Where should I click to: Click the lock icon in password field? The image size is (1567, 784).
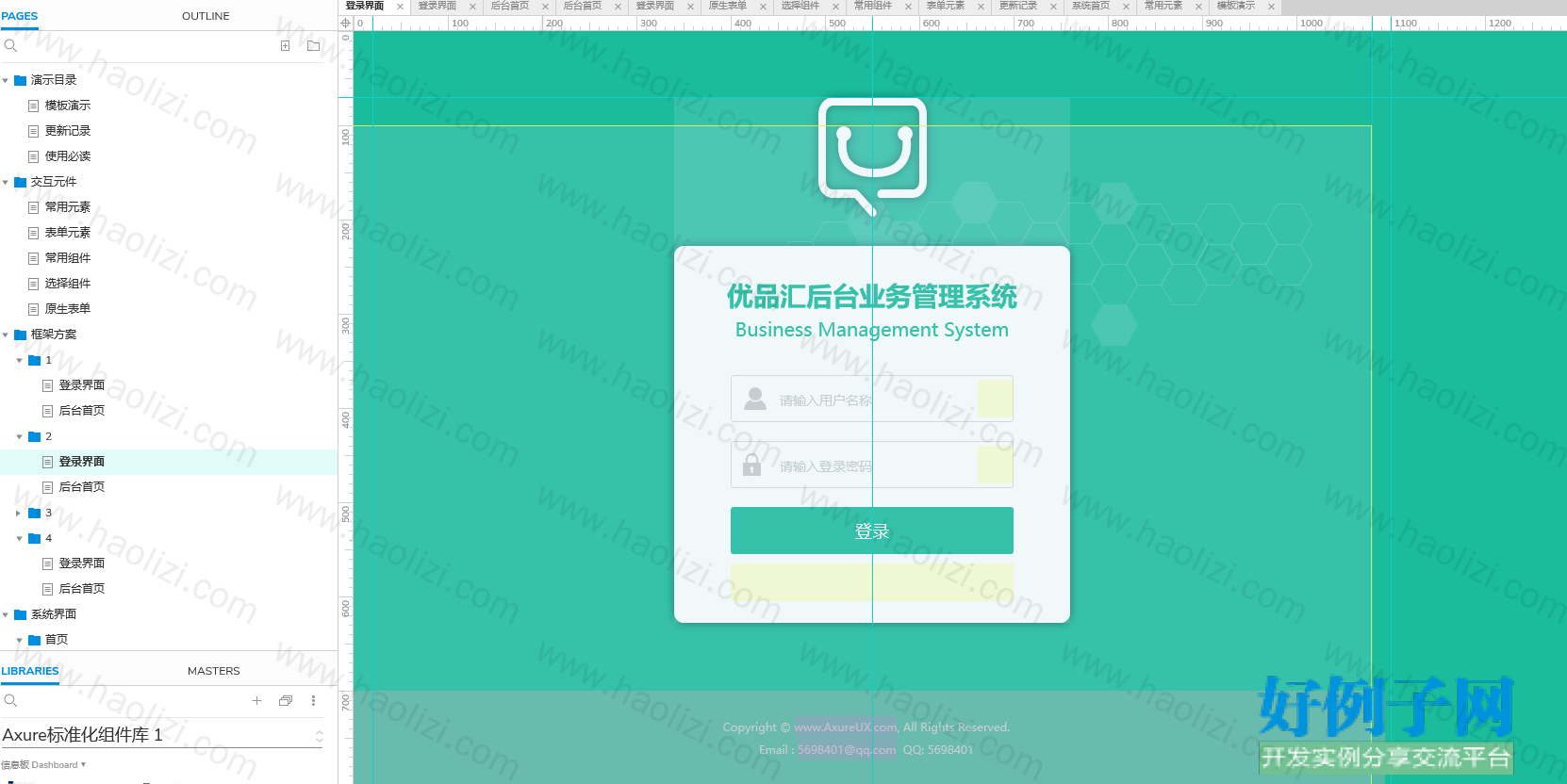point(751,465)
